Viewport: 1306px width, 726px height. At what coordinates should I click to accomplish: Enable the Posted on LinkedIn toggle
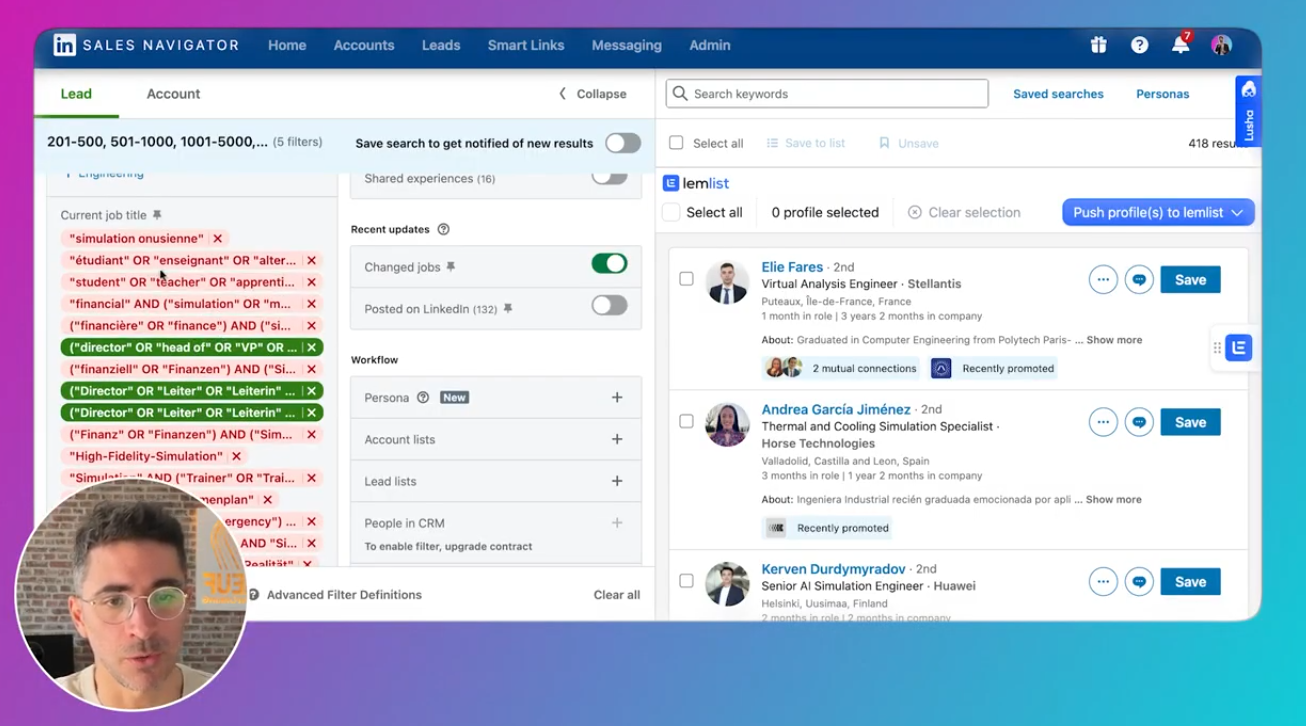[x=609, y=305]
